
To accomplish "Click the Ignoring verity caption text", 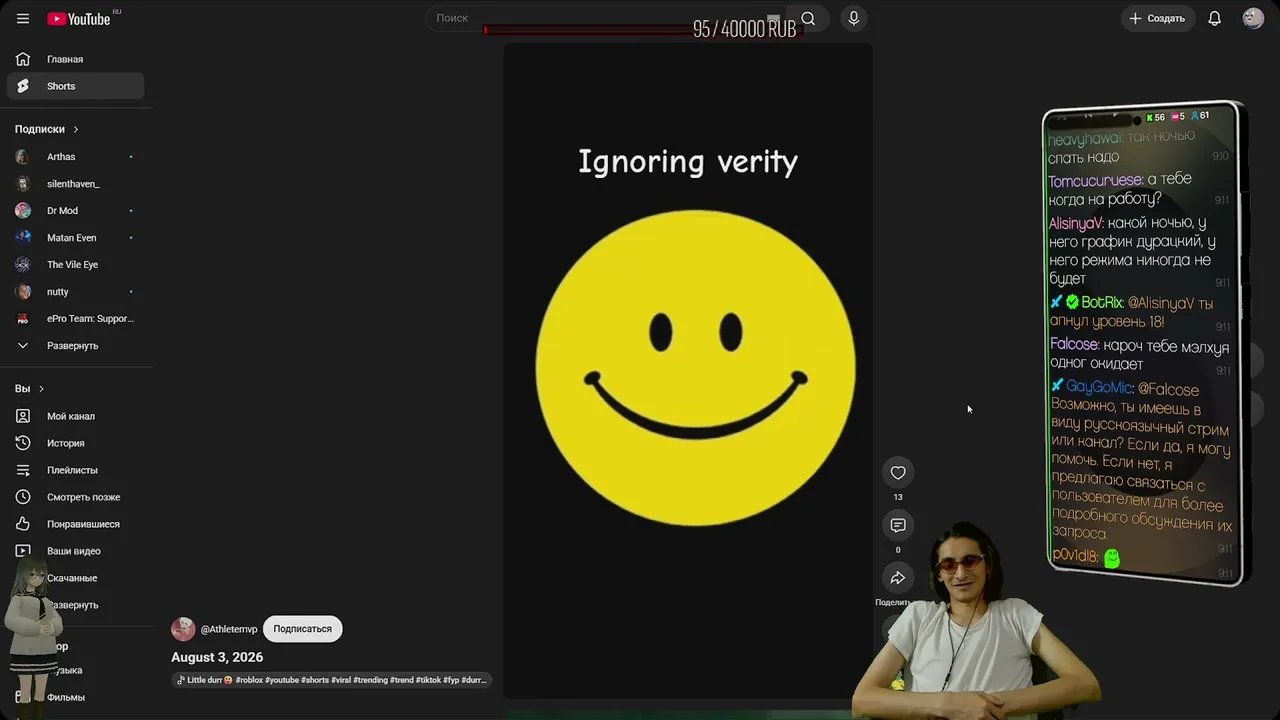I will (x=688, y=161).
